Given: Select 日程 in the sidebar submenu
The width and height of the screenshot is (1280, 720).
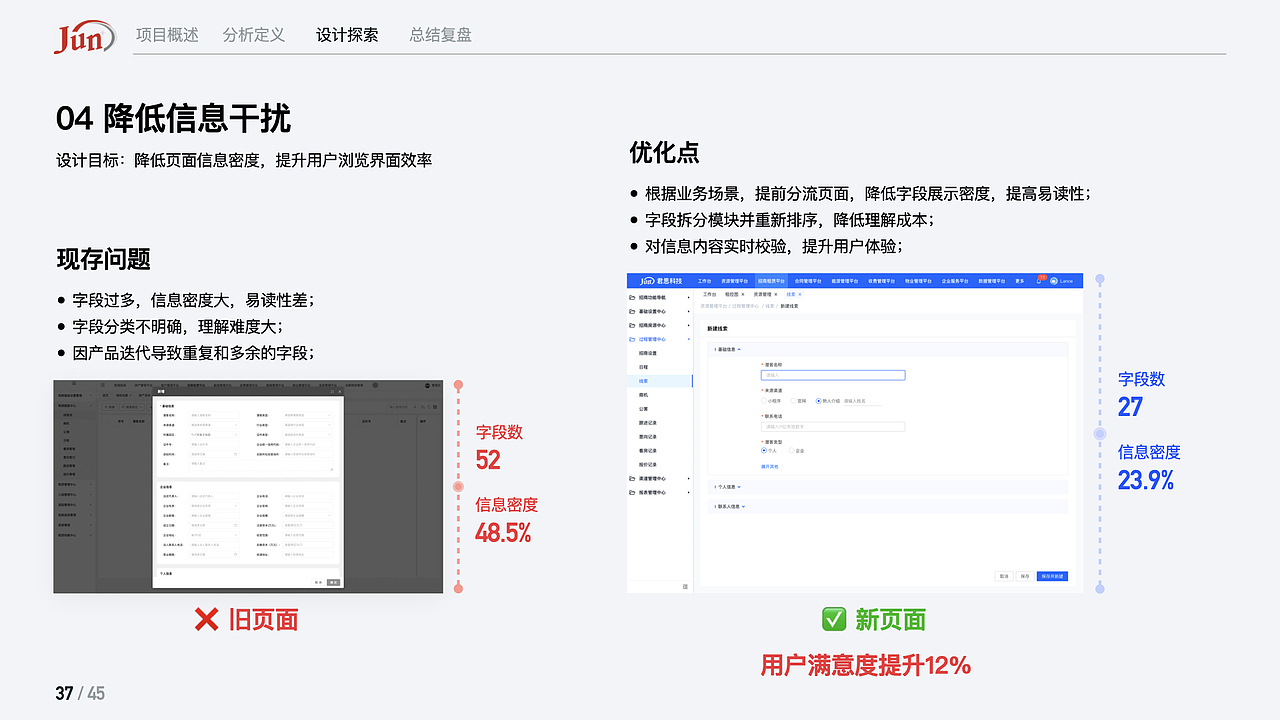Looking at the screenshot, I should point(644,367).
